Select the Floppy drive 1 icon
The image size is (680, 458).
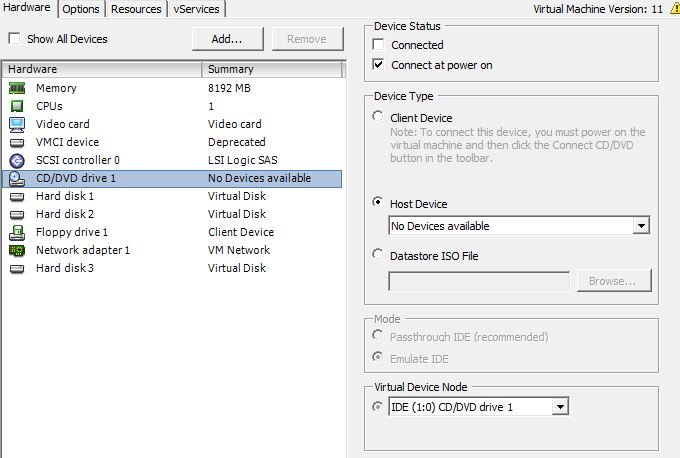pos(17,232)
